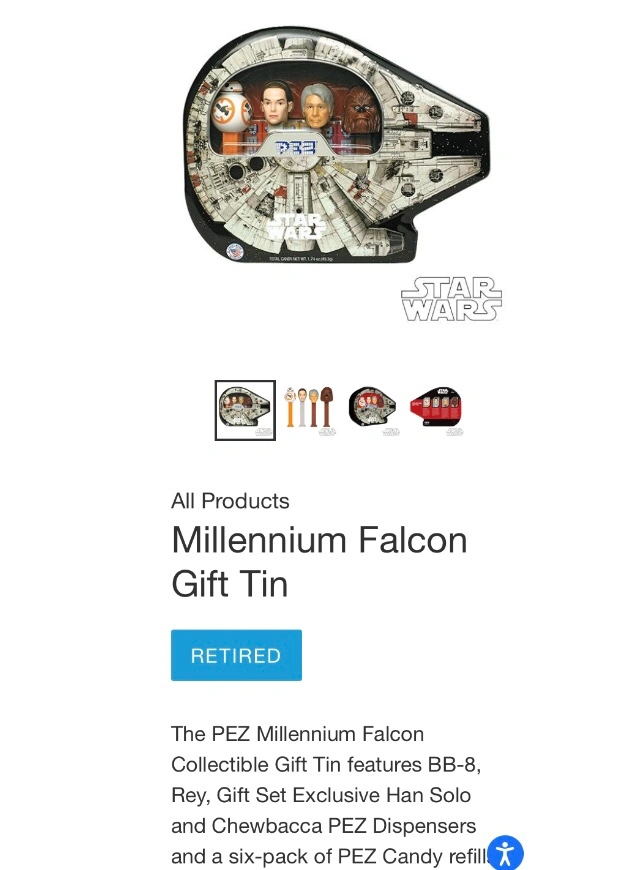Click the PEZ logo on the tin
The height and width of the screenshot is (870, 620).
click(x=296, y=148)
